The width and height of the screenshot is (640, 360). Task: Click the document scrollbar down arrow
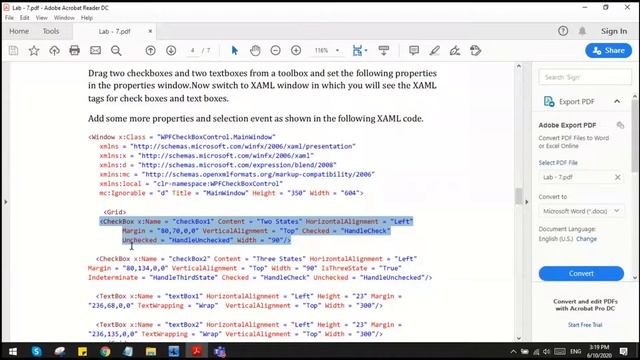click(519, 338)
